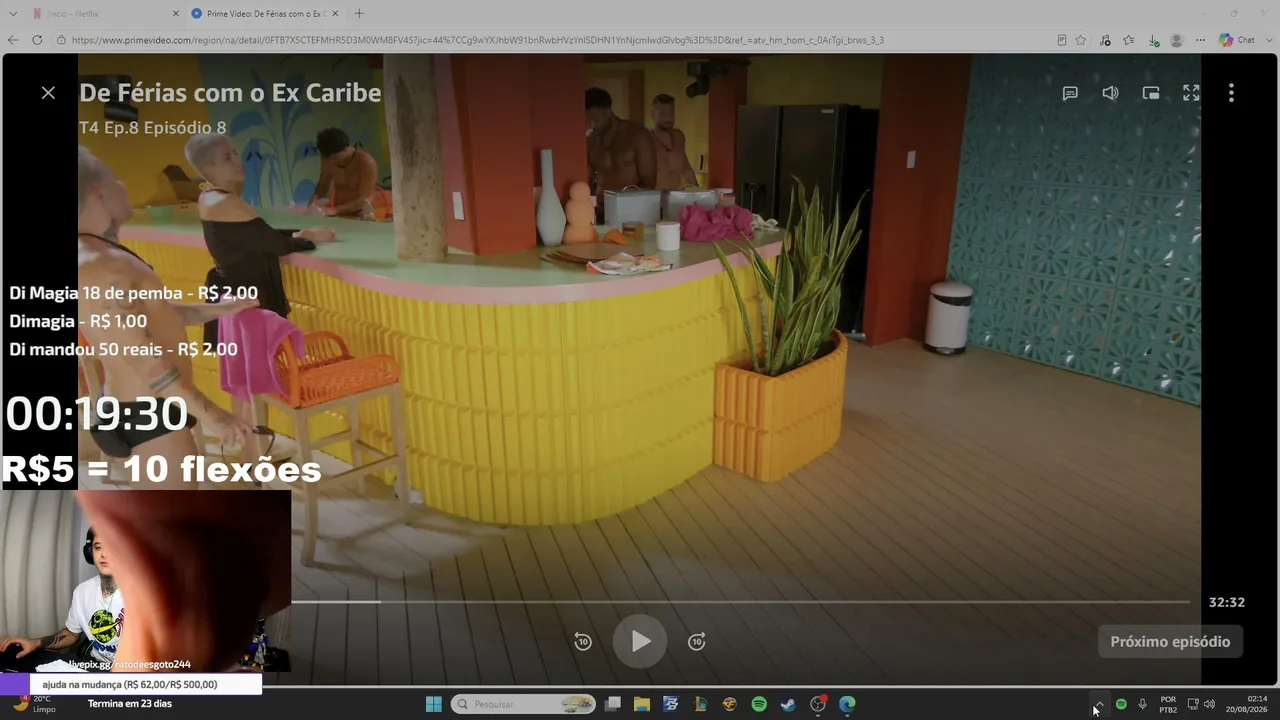Open Copilot Chat sidebar
Viewport: 1280px width, 720px height.
1237,40
